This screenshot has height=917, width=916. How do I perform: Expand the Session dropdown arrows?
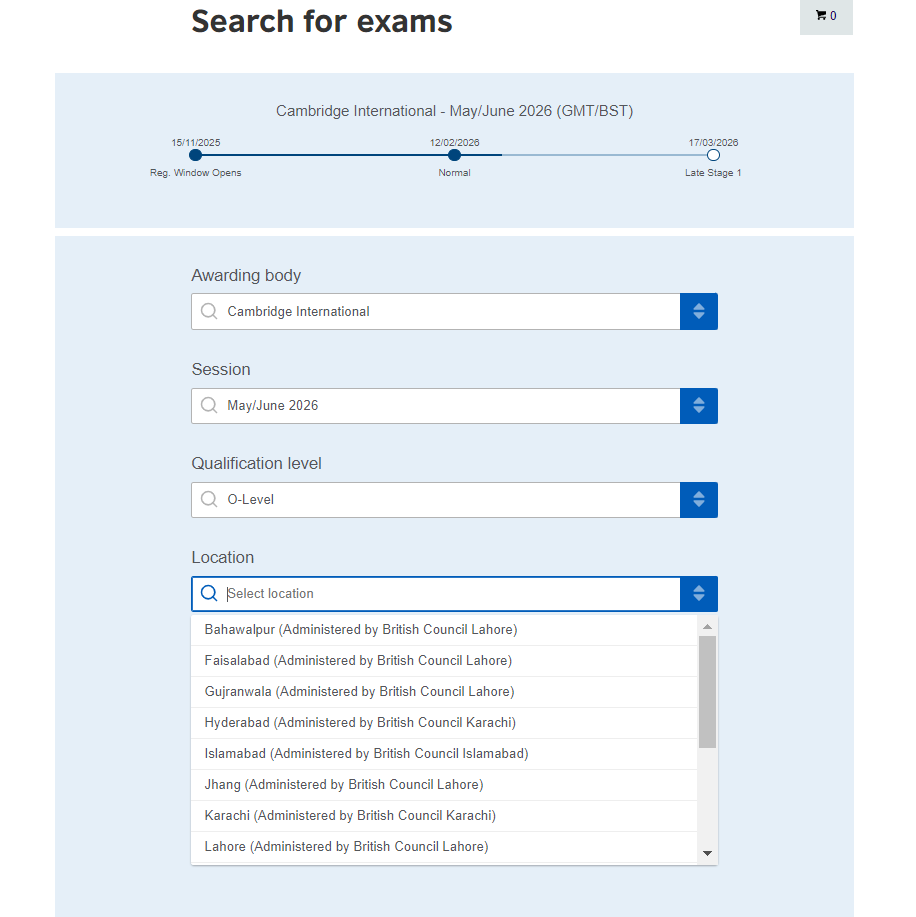tap(699, 405)
